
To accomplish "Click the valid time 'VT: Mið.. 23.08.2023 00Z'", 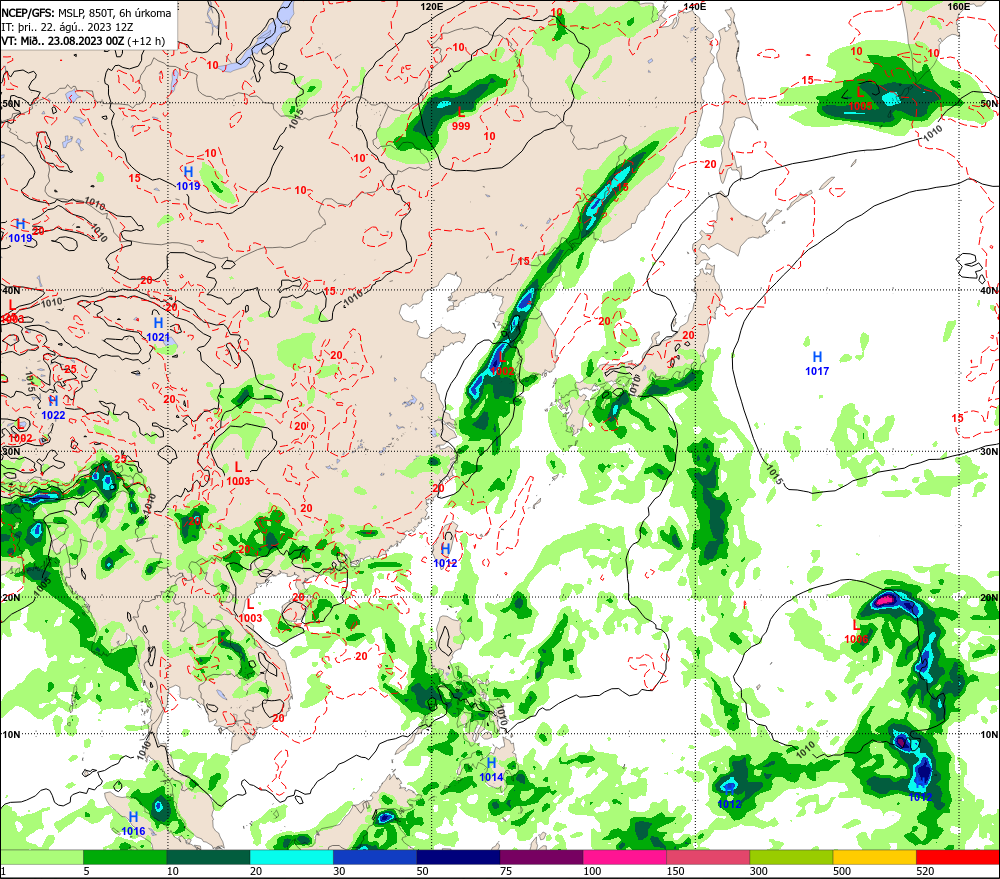I will (62, 41).
